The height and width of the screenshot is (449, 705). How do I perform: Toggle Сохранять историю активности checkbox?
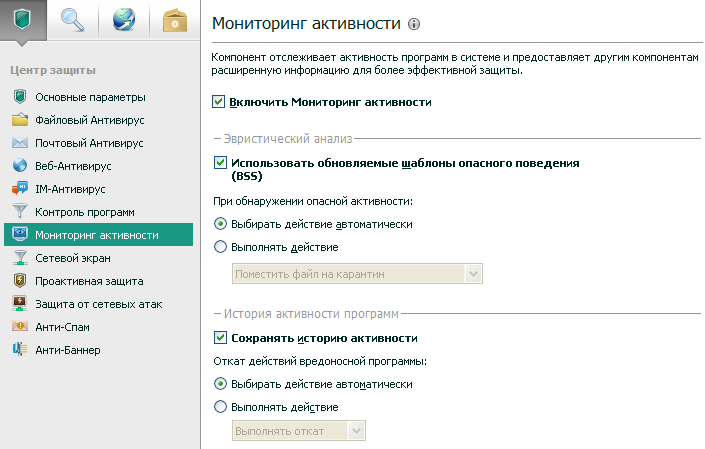(x=220, y=338)
